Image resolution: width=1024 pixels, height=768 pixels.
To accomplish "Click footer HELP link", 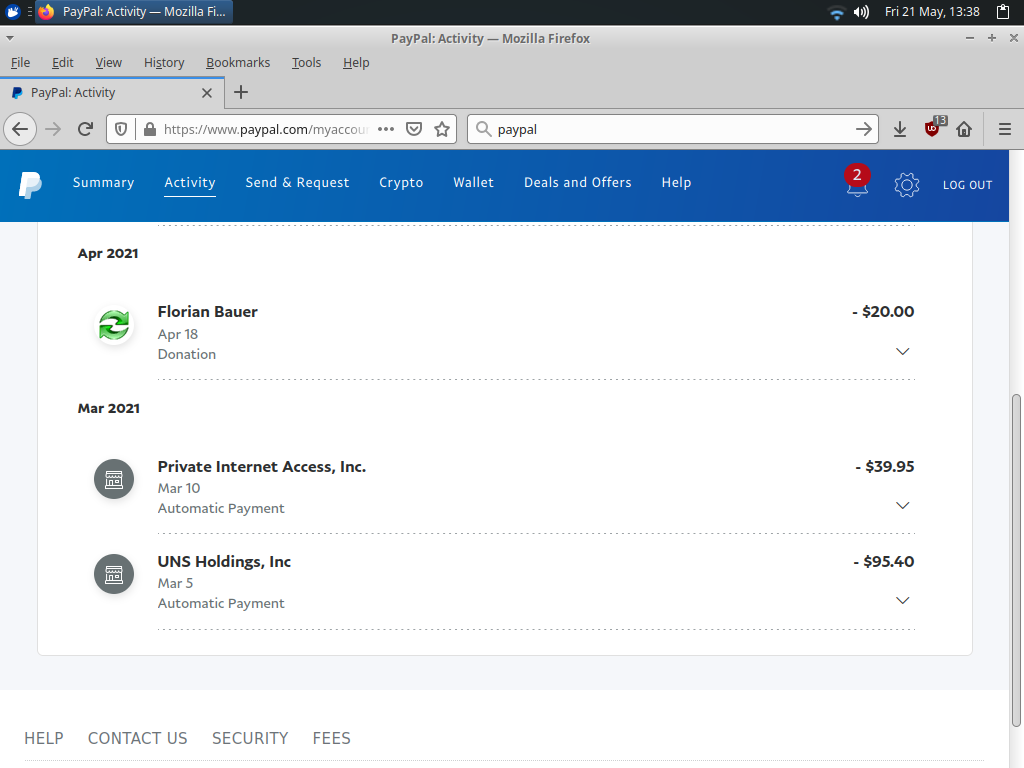I will [44, 739].
